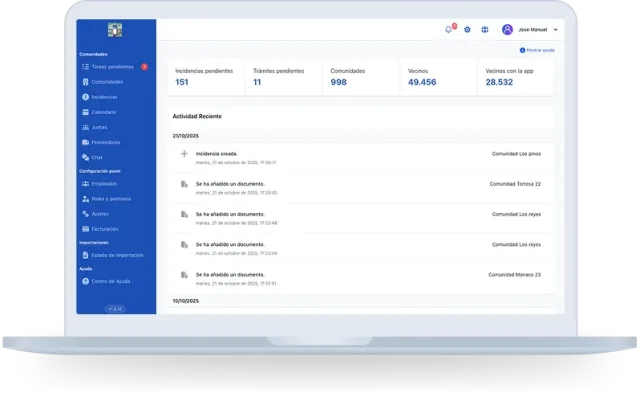Open the Incidencias pendientes 151 card
The width and height of the screenshot is (640, 397).
pyautogui.click(x=206, y=78)
